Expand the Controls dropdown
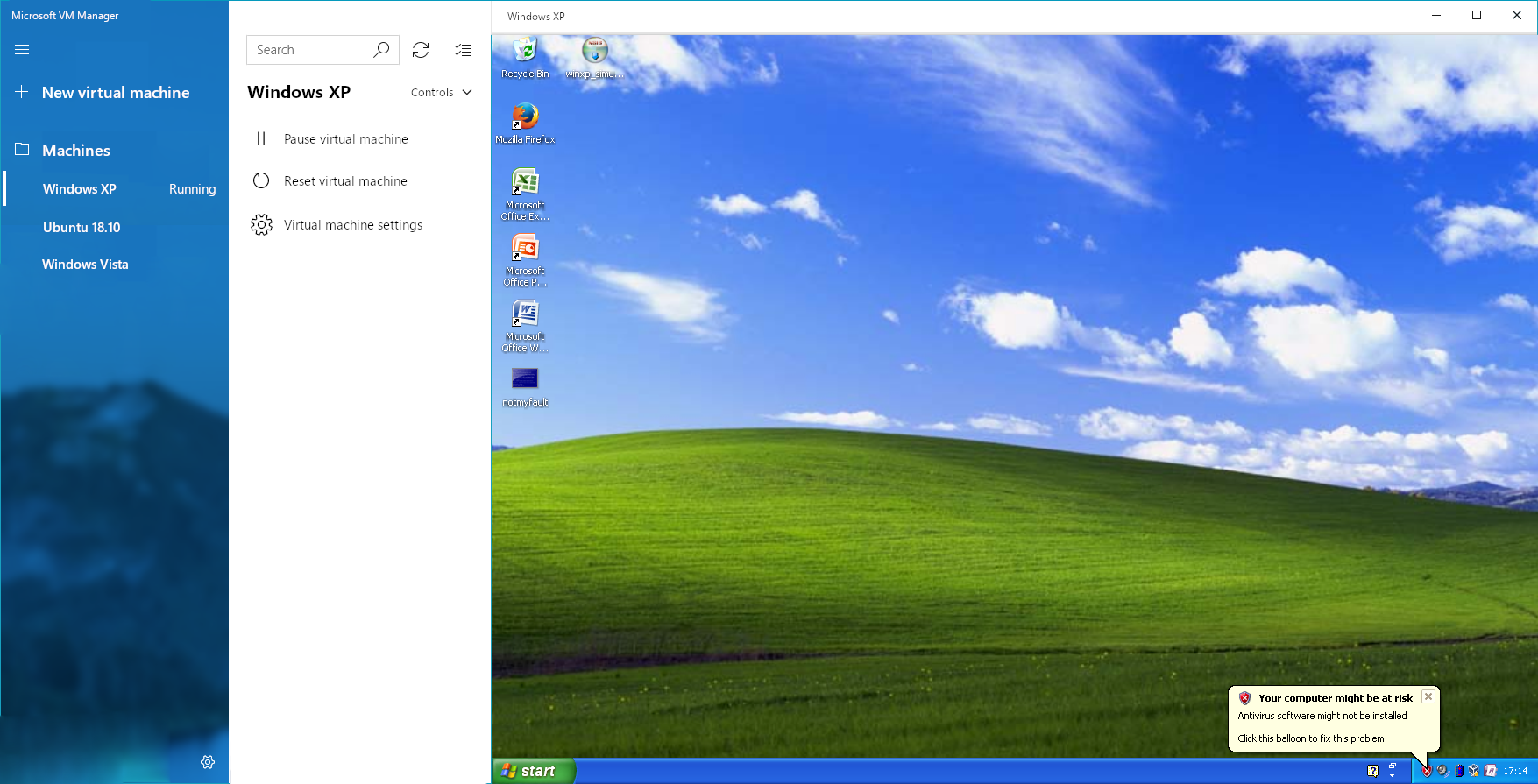The width and height of the screenshot is (1538, 784). coord(442,93)
